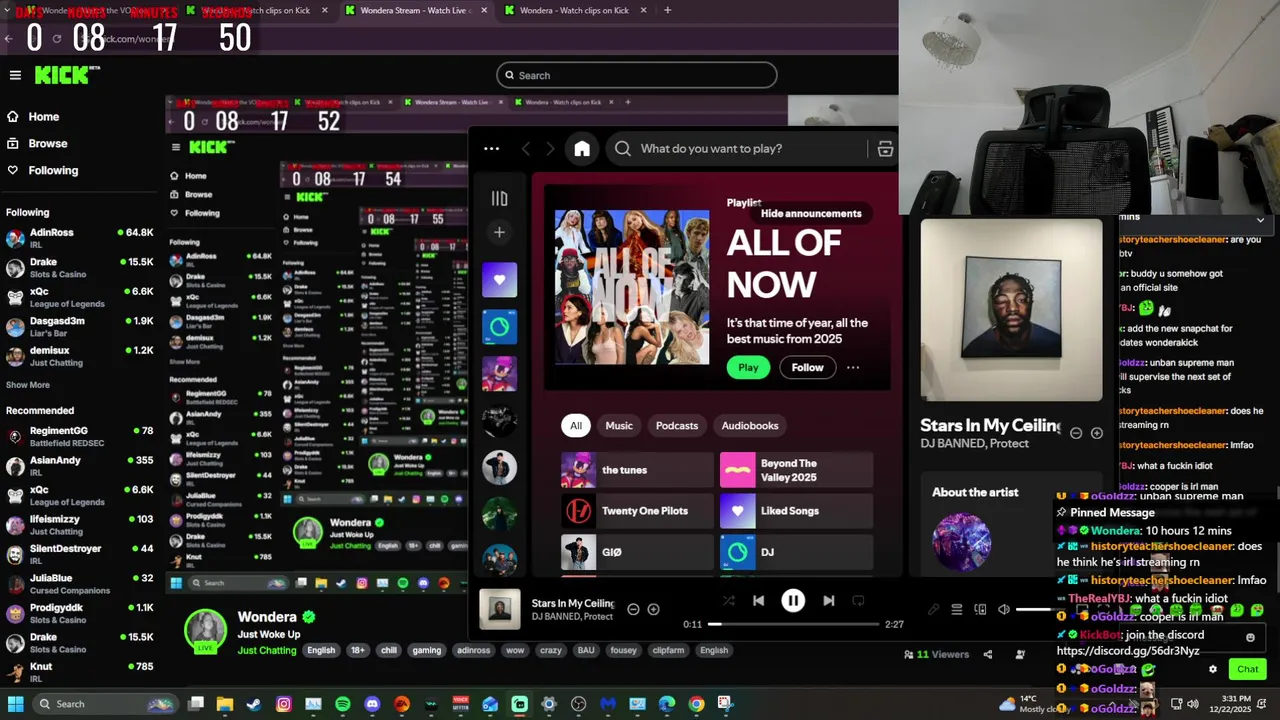Click the gaming tag under stream title
This screenshot has height=720, width=1280.
coord(427,650)
